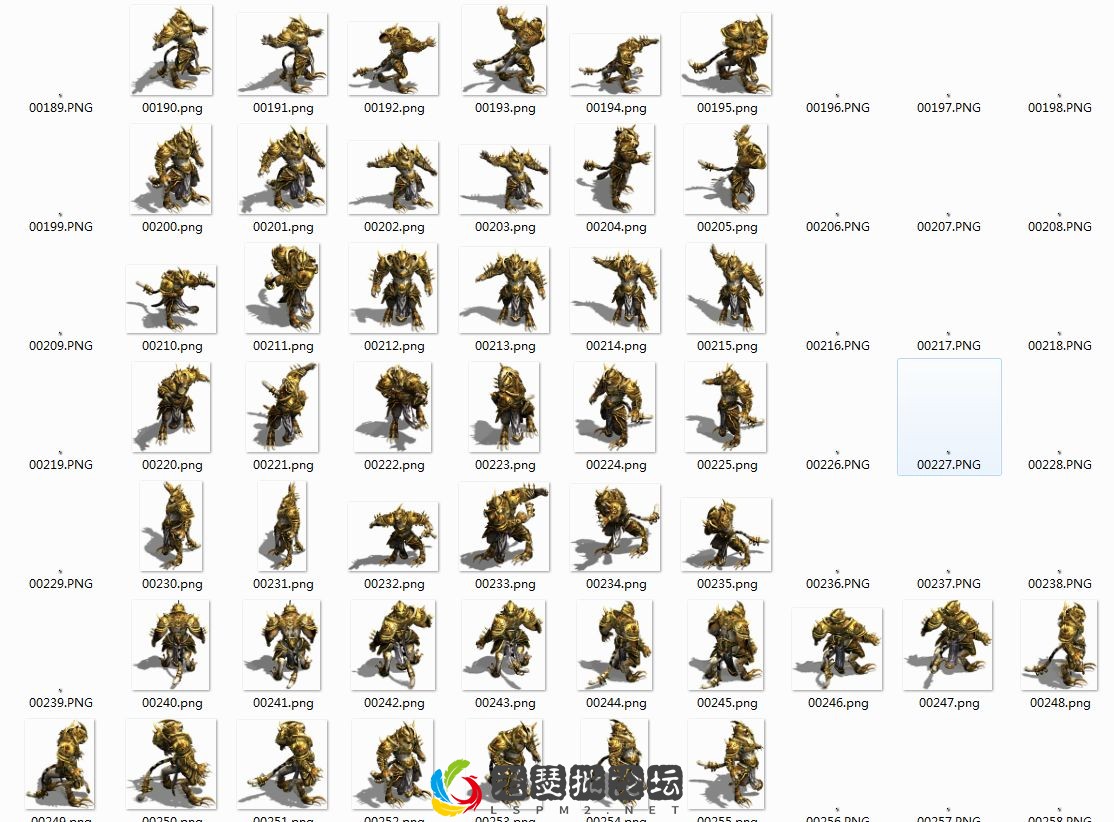
Task: Click the 00208.PNG file name
Action: [1059, 227]
